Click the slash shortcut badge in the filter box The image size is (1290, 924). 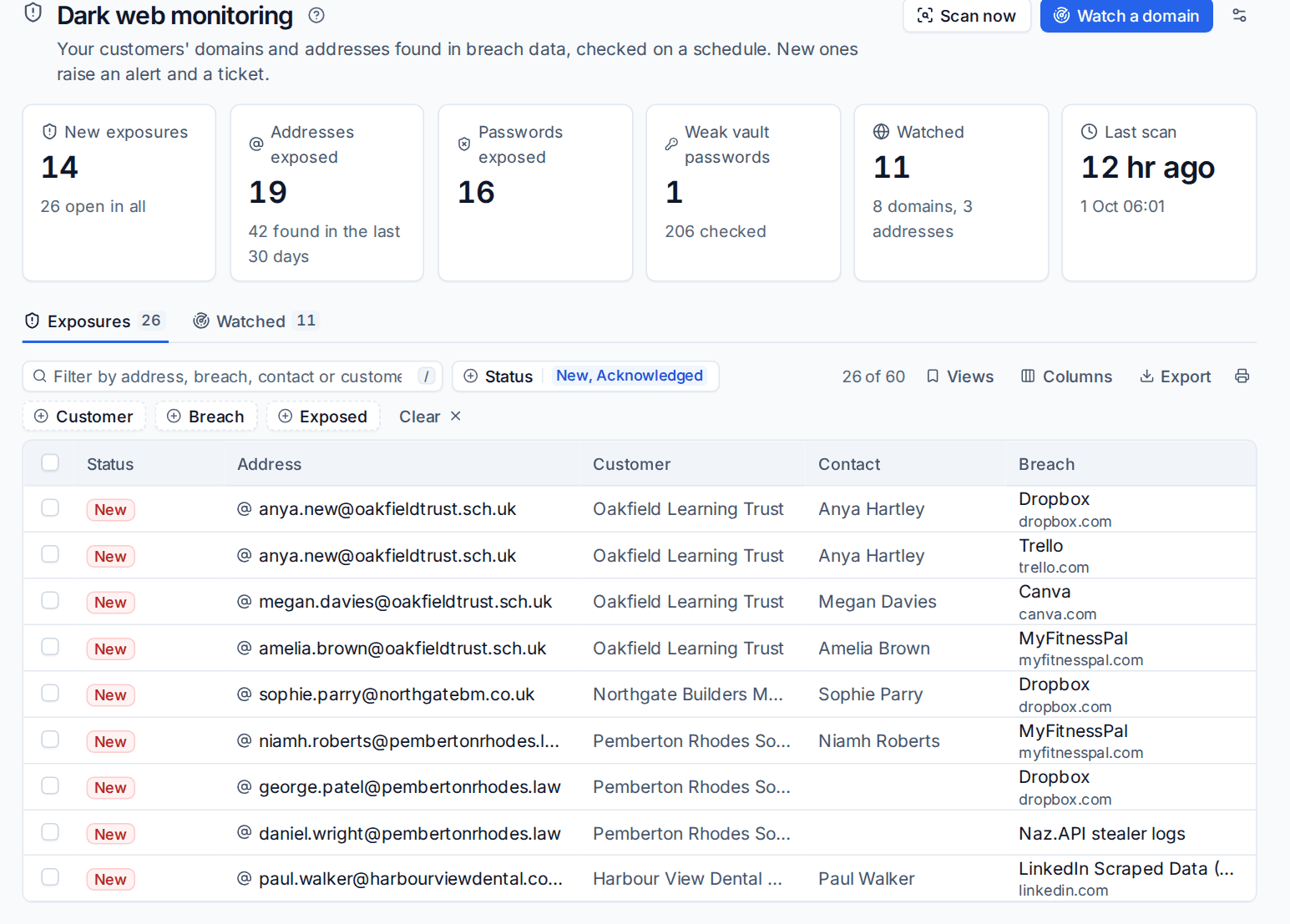tap(427, 376)
